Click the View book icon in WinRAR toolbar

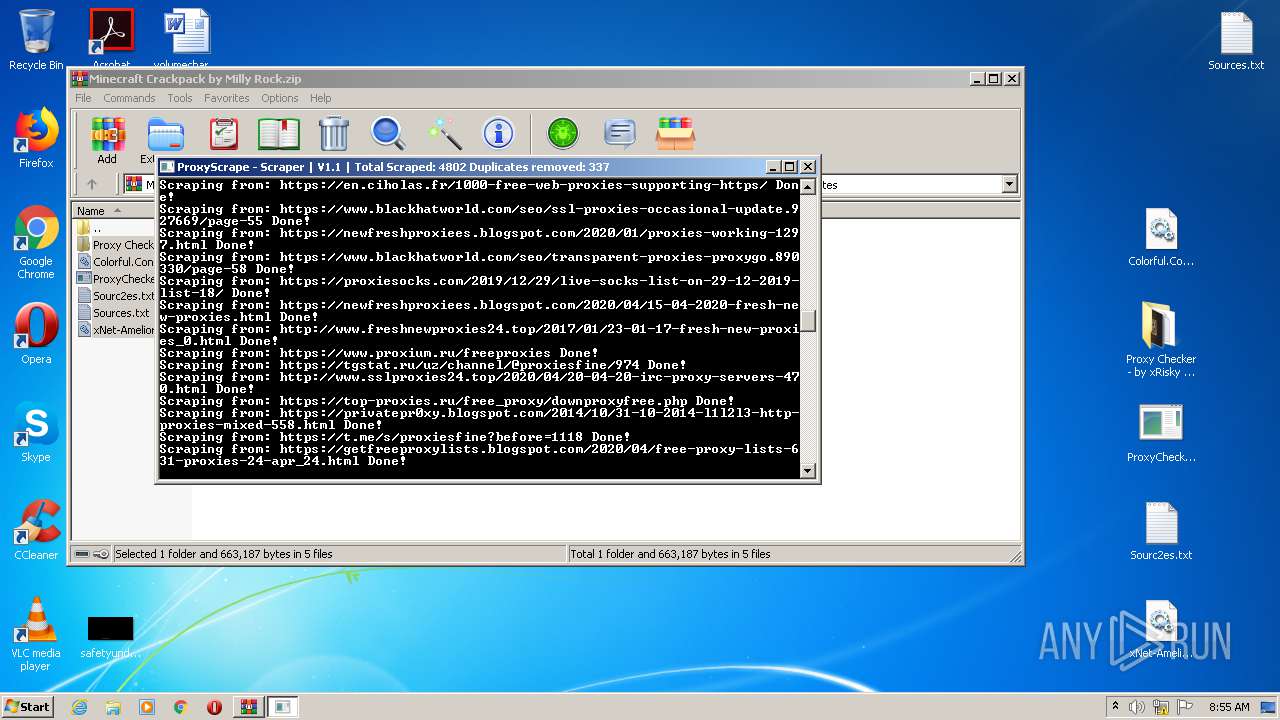(279, 133)
